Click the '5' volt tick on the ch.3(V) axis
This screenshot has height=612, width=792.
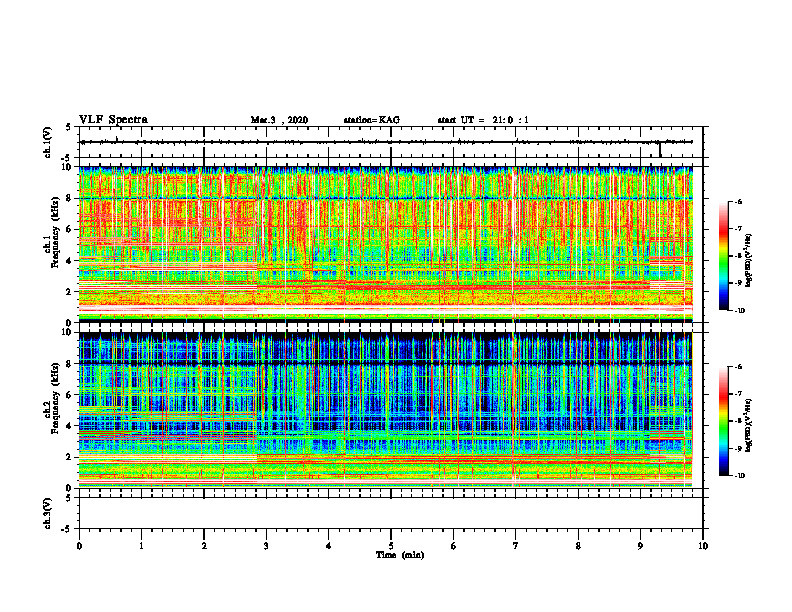(x=69, y=498)
